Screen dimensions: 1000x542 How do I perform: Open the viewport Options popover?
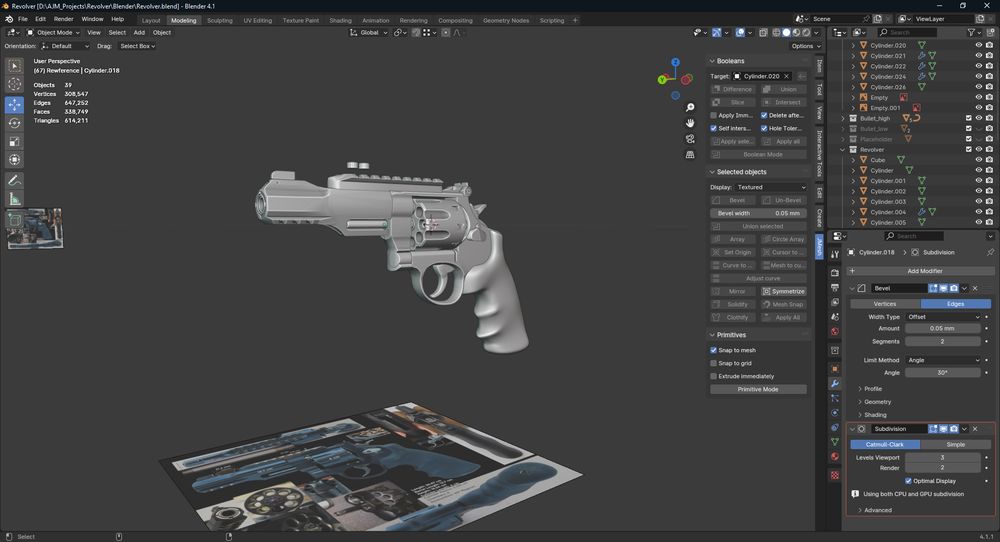[x=805, y=46]
